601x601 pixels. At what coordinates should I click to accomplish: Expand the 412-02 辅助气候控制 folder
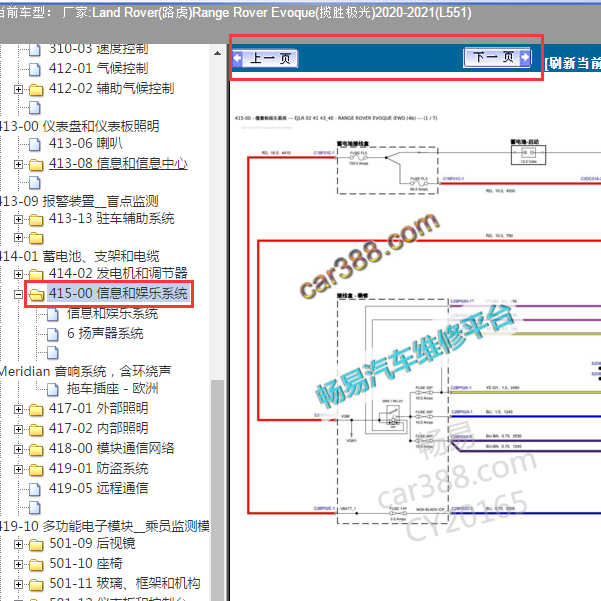click(18, 89)
